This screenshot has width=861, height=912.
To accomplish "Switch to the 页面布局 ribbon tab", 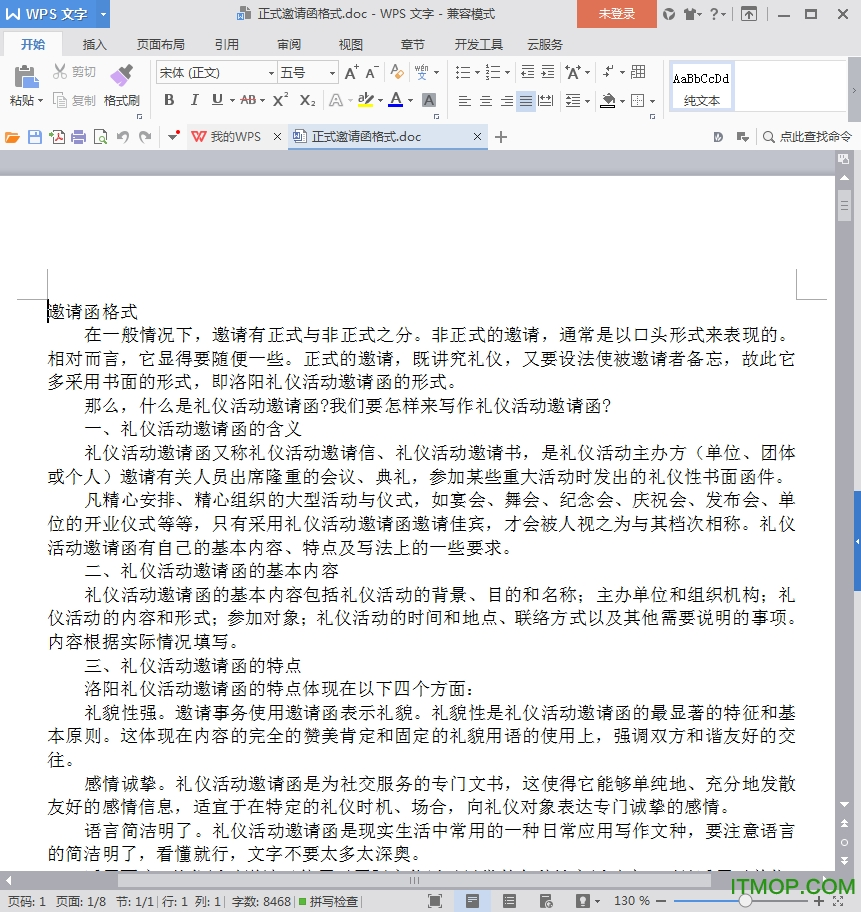I will pyautogui.click(x=160, y=45).
